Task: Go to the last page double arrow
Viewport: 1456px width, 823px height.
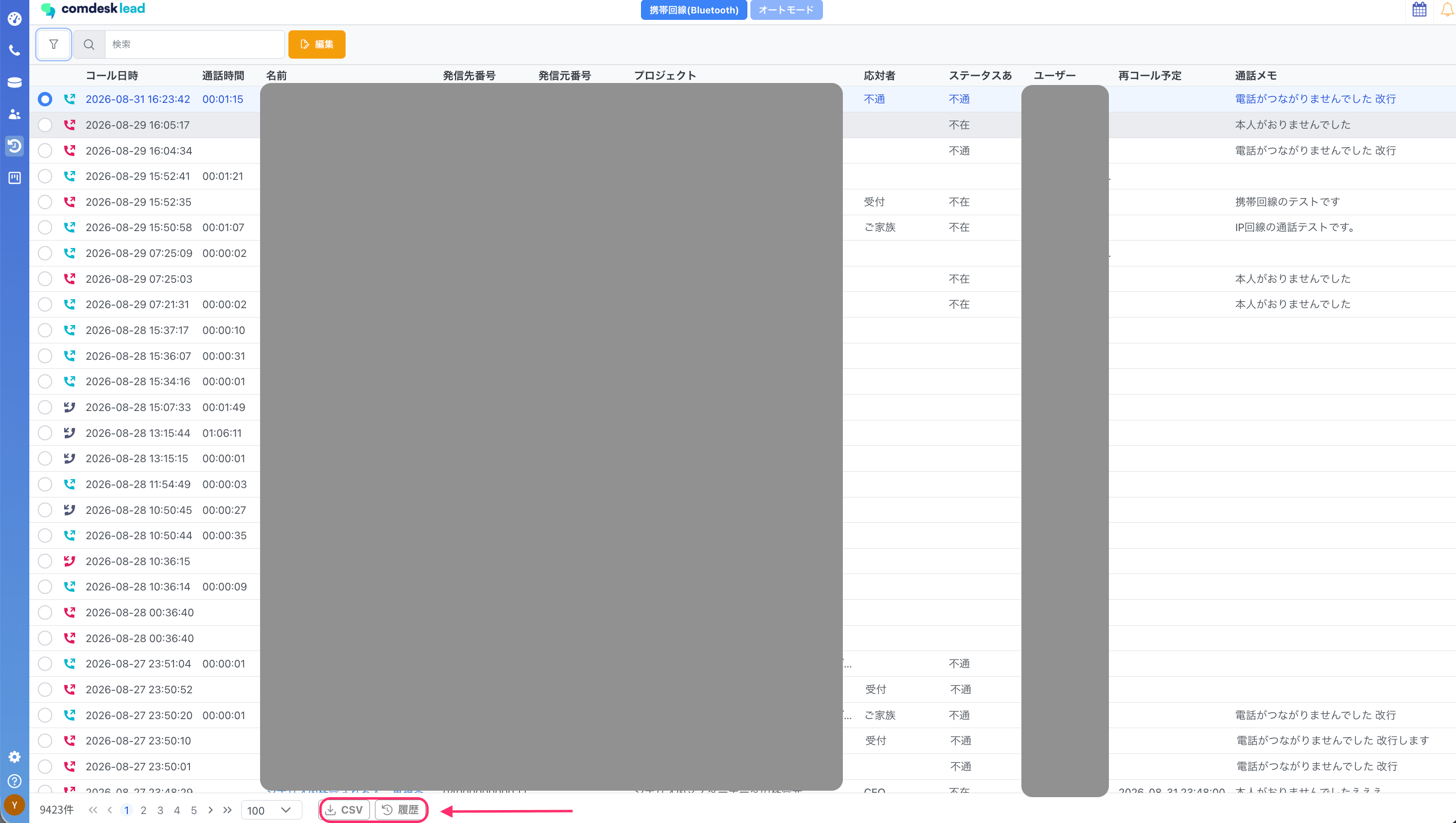Action: [227, 810]
